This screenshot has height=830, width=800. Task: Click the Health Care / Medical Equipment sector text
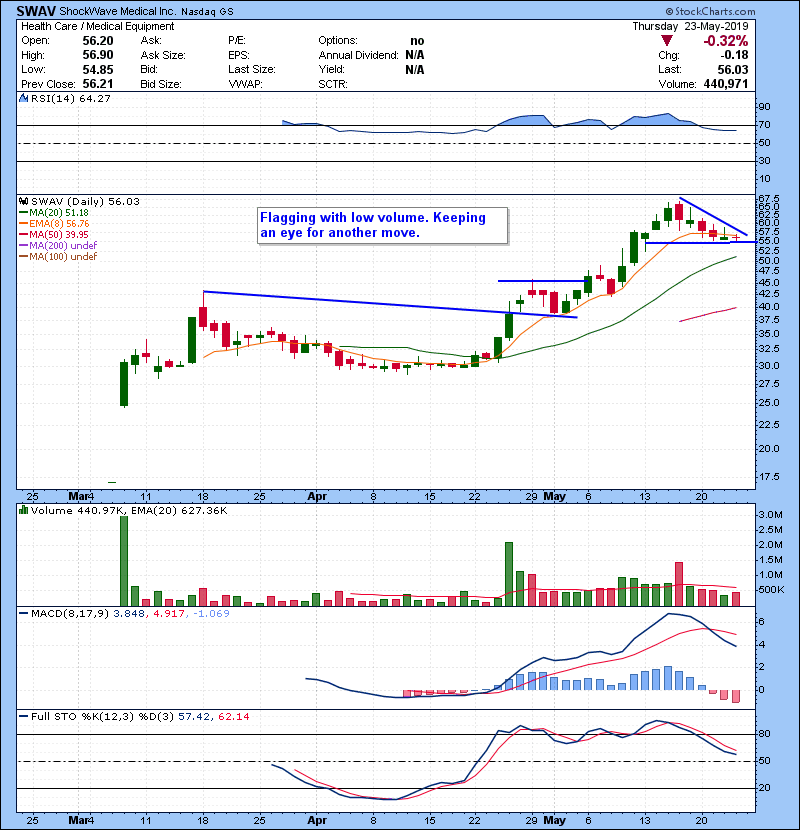pyautogui.click(x=97, y=26)
